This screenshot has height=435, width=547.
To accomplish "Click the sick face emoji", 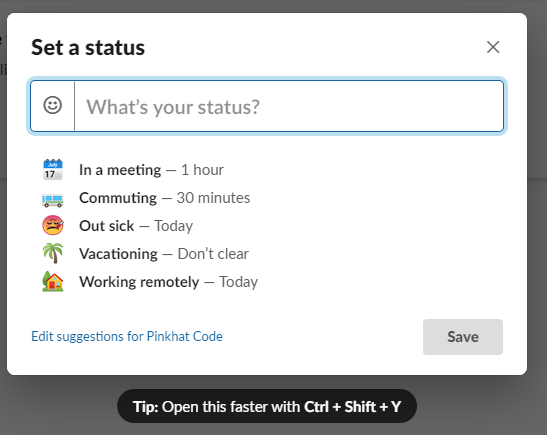I will click(x=53, y=225).
